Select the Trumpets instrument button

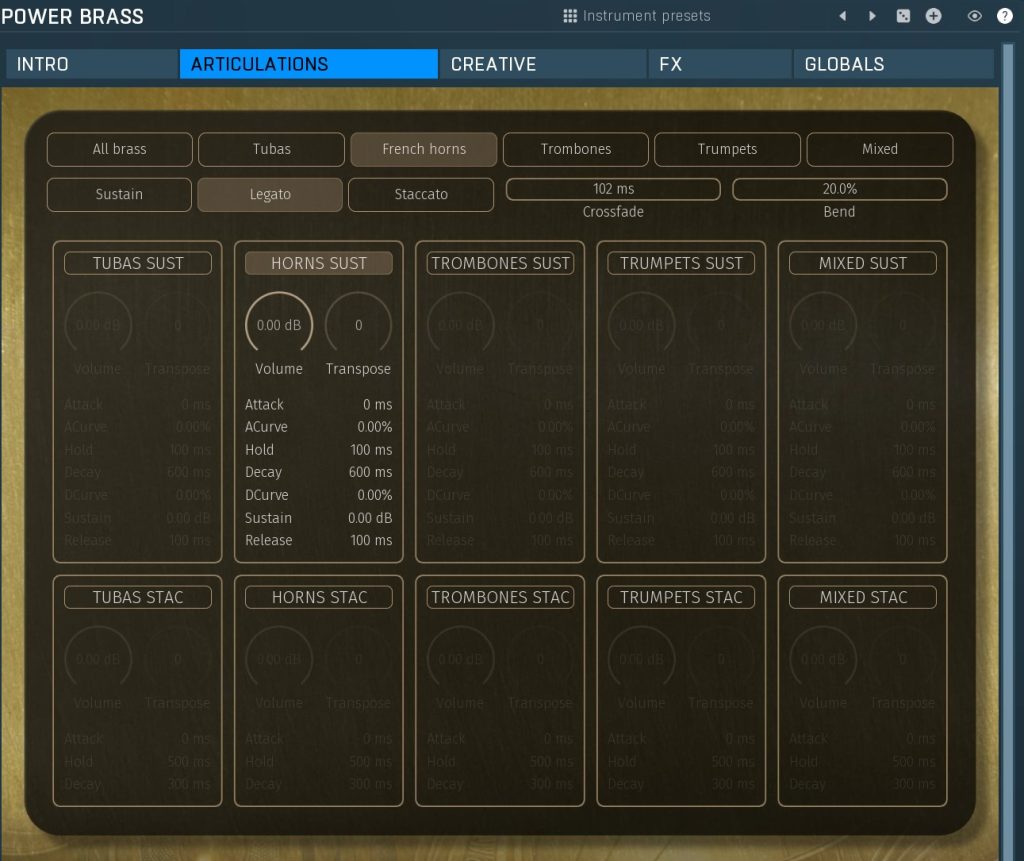(727, 149)
